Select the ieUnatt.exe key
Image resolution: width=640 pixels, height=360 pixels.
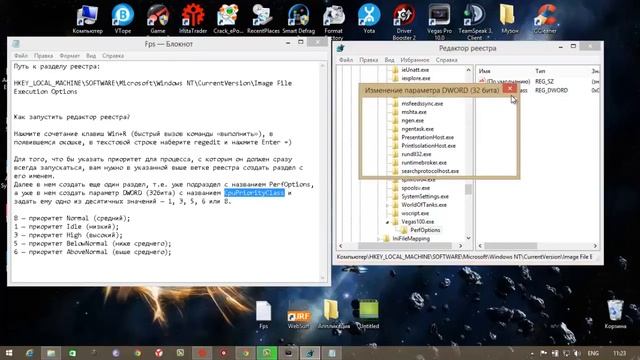(415, 70)
